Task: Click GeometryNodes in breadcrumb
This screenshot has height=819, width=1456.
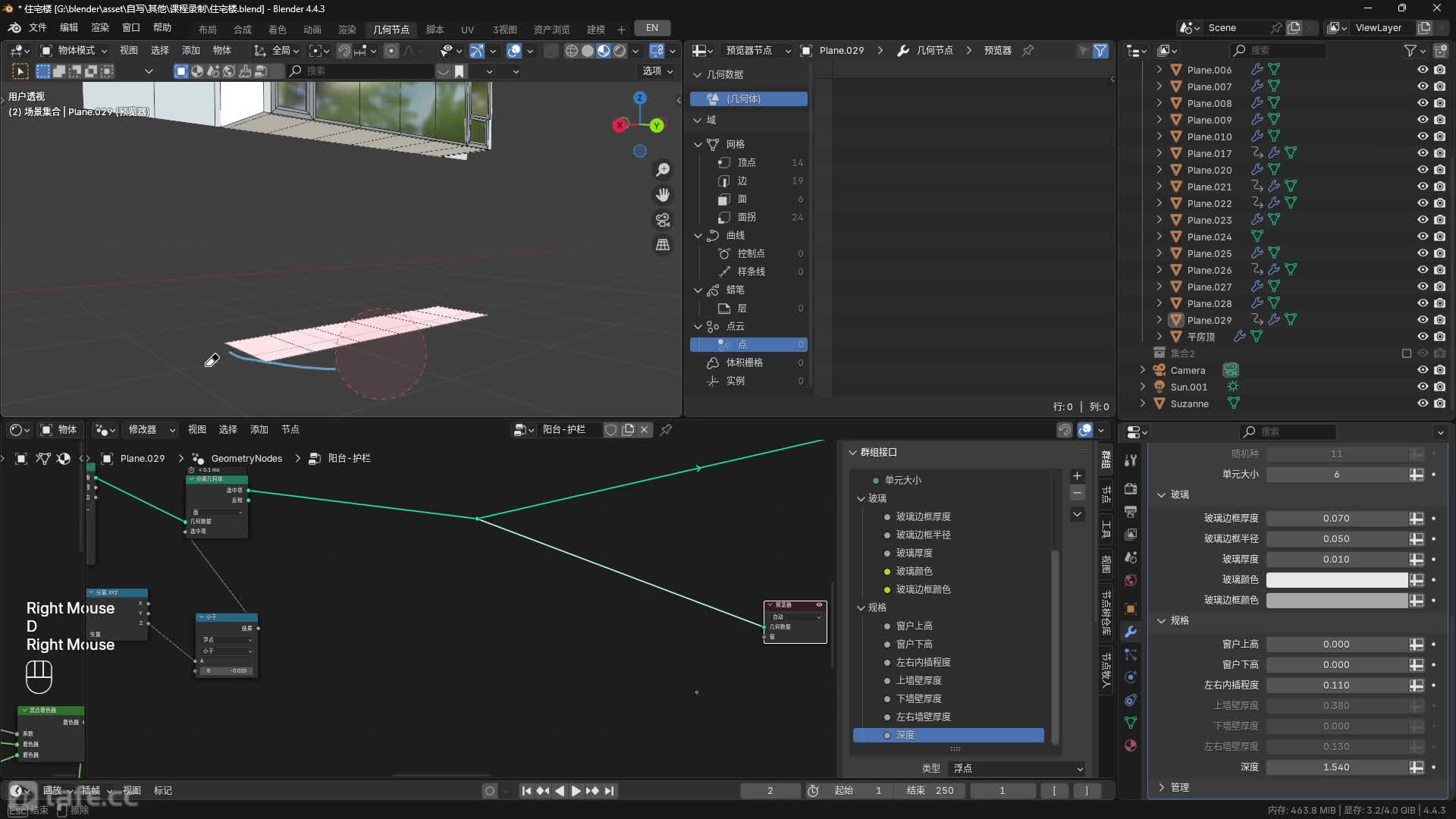Action: pyautogui.click(x=246, y=459)
